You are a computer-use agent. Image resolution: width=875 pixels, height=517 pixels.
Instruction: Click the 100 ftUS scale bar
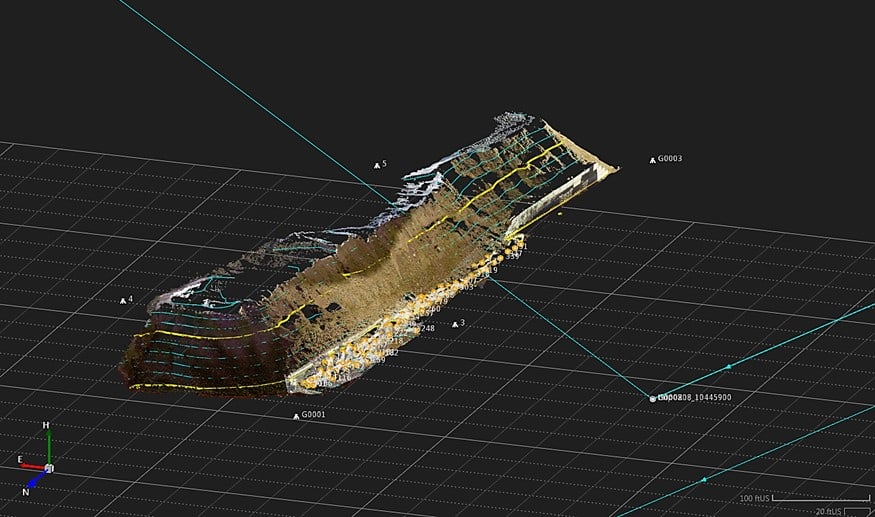[x=820, y=498]
